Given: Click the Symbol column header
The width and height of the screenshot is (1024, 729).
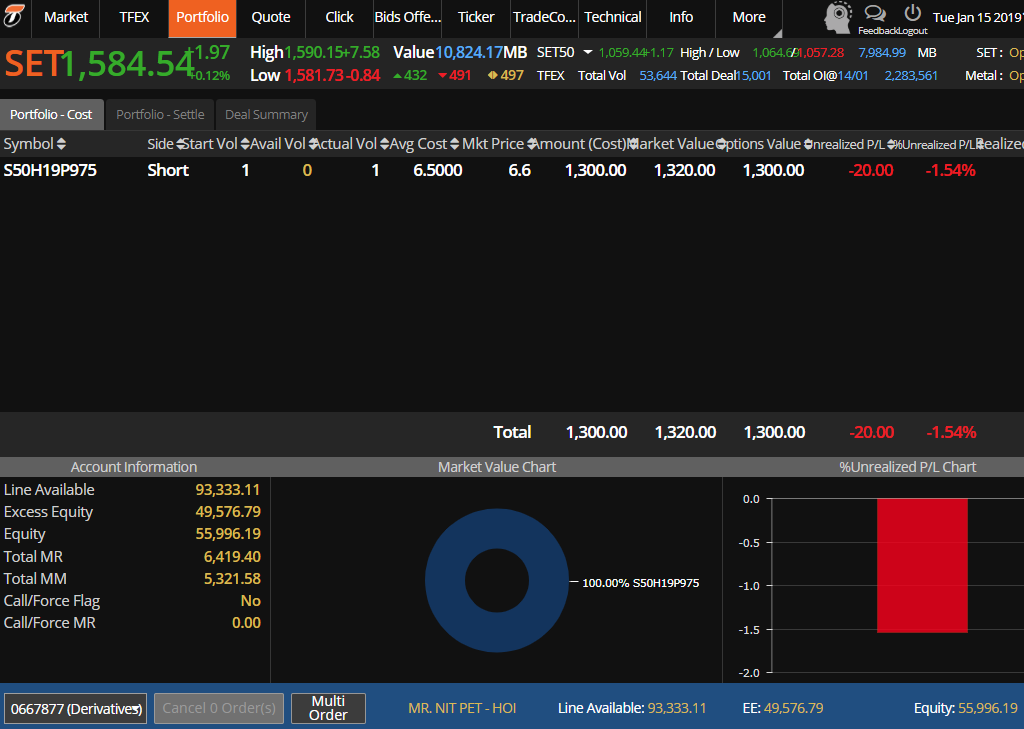Looking at the screenshot, I should 29,144.
